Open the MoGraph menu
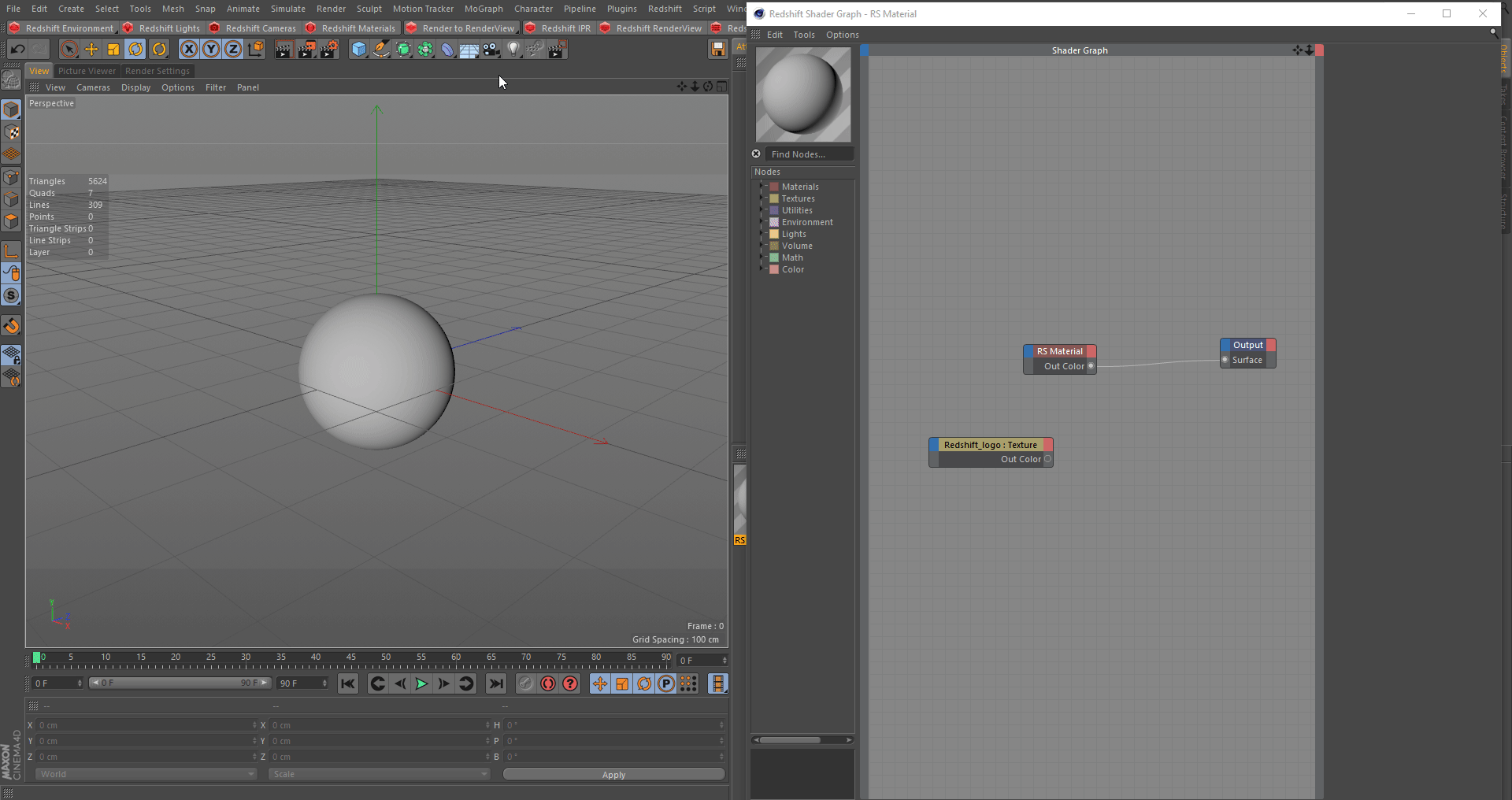Viewport: 1512px width, 800px height. coord(484,9)
